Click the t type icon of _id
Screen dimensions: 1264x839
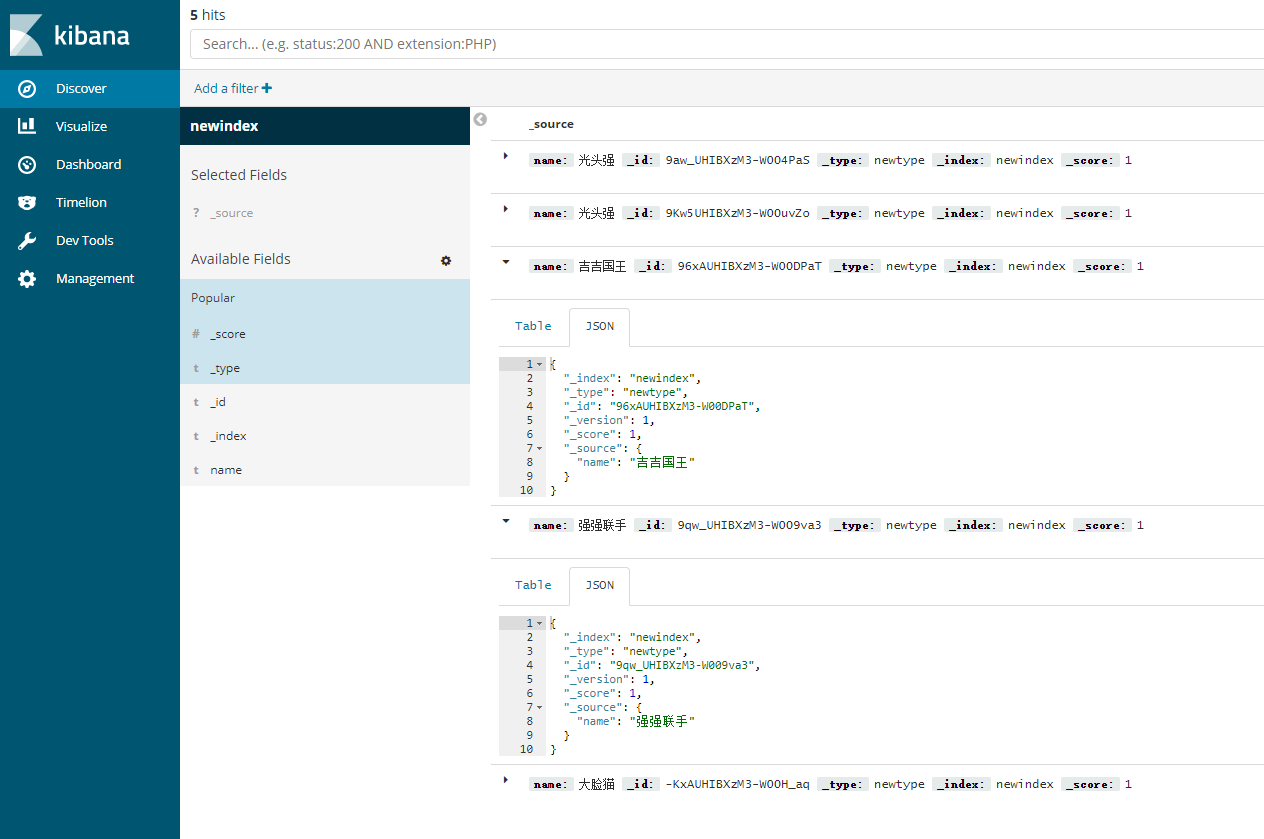[x=196, y=402]
